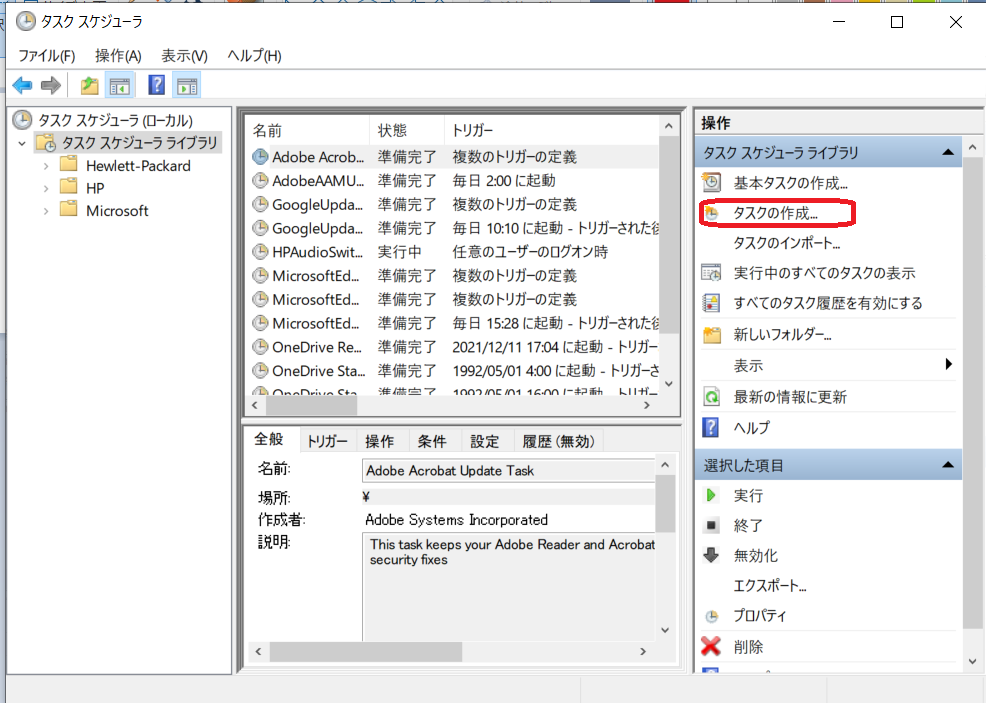This screenshot has width=986, height=703.
Task: Click the back arrow toolbar icon
Action: [x=22, y=86]
